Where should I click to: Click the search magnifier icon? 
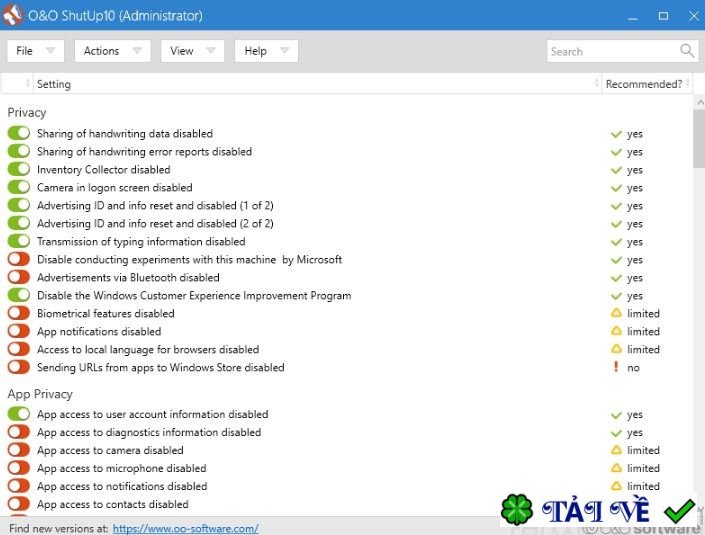click(687, 51)
